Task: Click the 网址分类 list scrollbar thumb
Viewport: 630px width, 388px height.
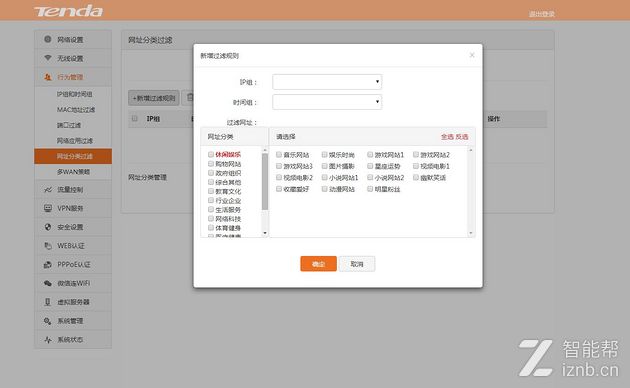Action: coord(265,182)
